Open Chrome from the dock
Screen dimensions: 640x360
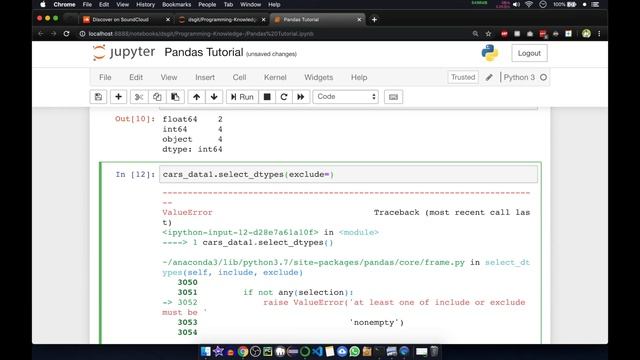tap(243, 351)
